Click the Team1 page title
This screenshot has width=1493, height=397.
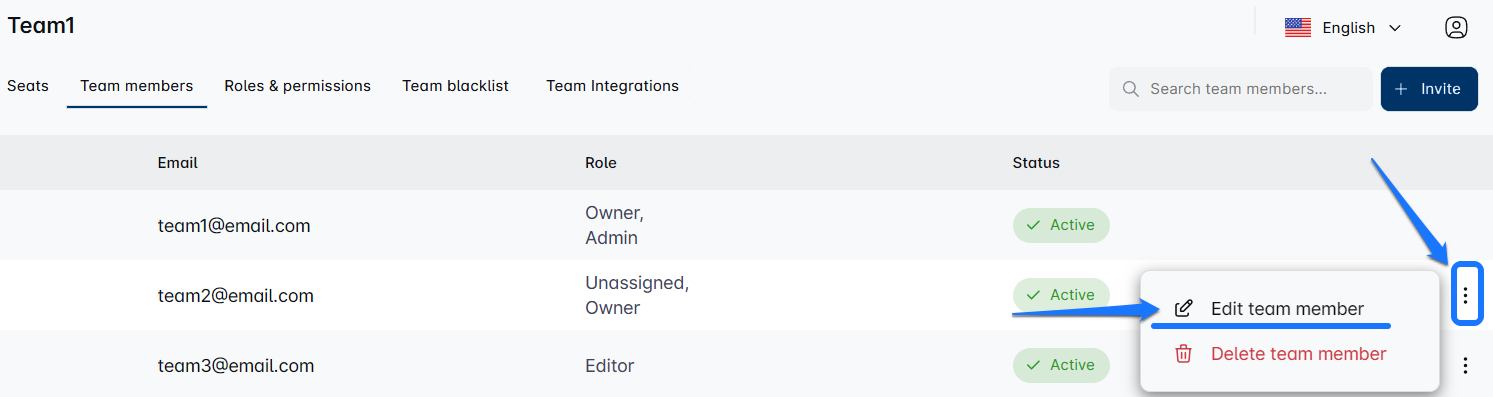coord(41,26)
